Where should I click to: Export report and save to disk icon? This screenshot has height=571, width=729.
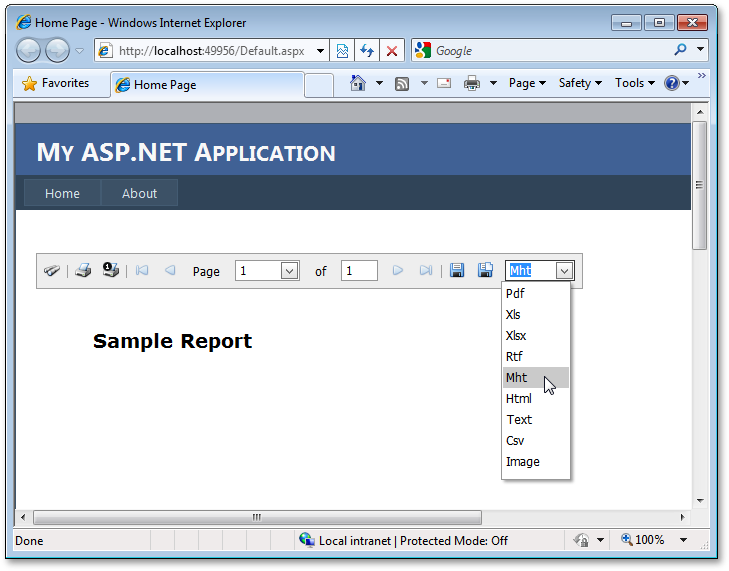(x=457, y=270)
